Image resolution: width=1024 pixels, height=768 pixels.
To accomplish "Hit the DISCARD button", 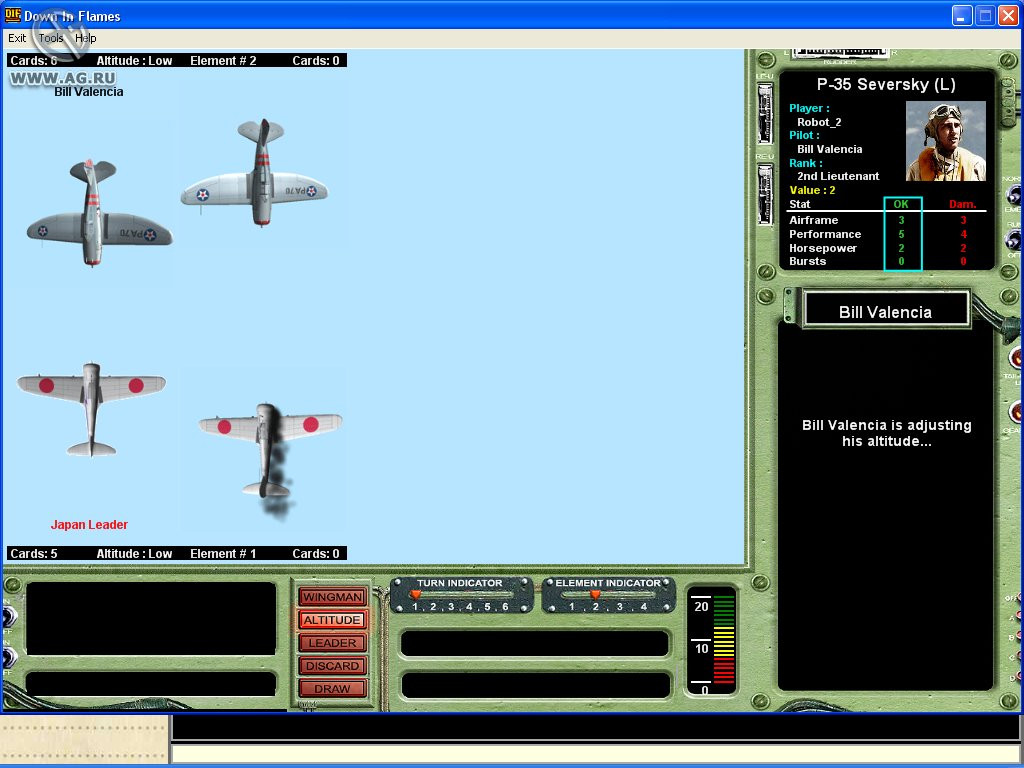I will coord(332,665).
